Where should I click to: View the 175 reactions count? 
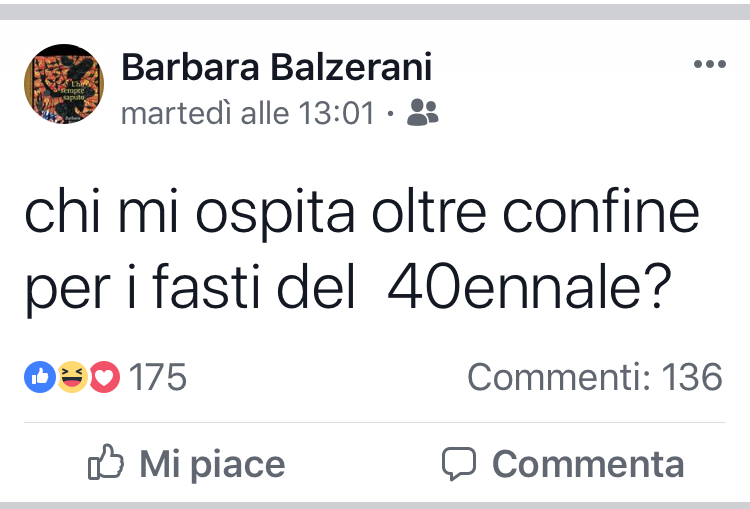click(x=158, y=377)
